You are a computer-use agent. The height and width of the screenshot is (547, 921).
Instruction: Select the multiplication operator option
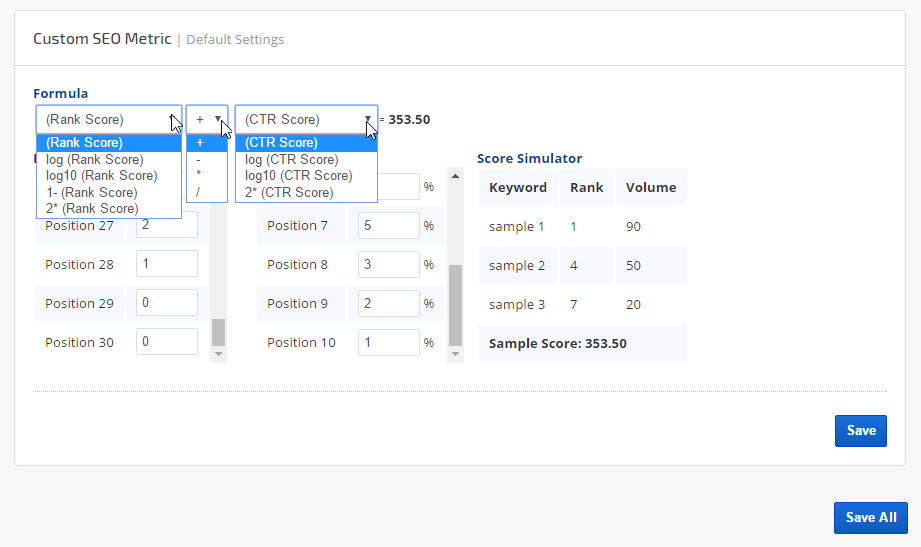[199, 176]
